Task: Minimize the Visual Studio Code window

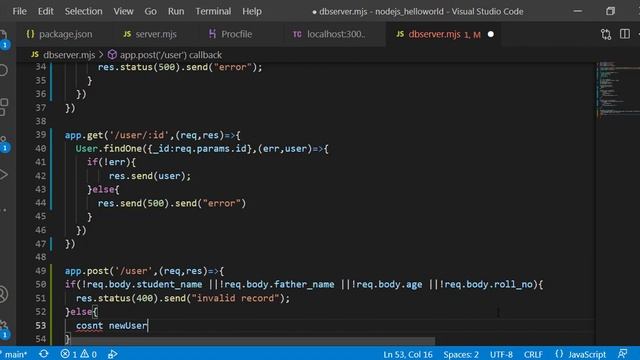Action: click(578, 11)
